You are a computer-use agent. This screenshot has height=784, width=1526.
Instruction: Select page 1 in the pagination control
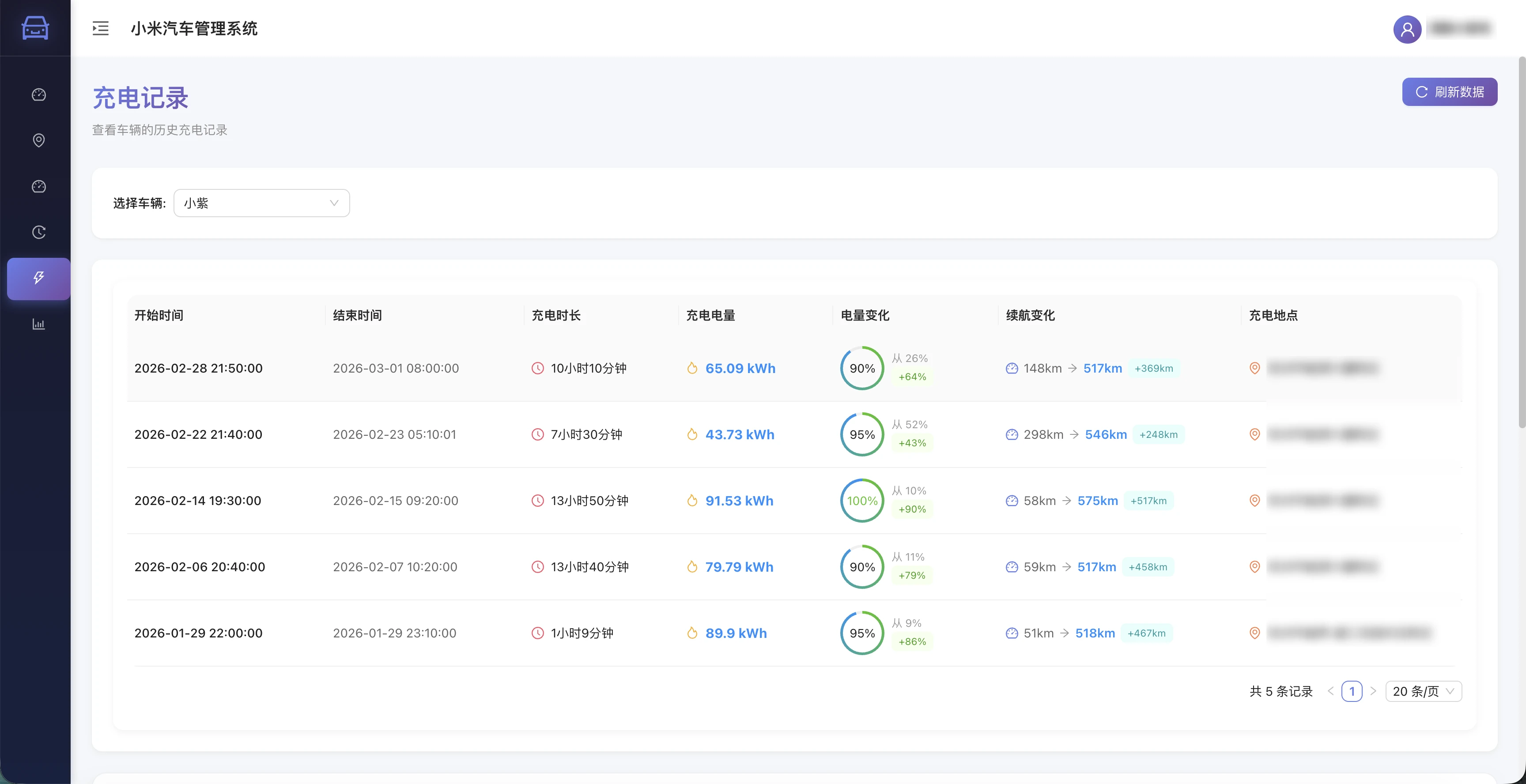pyautogui.click(x=1352, y=691)
